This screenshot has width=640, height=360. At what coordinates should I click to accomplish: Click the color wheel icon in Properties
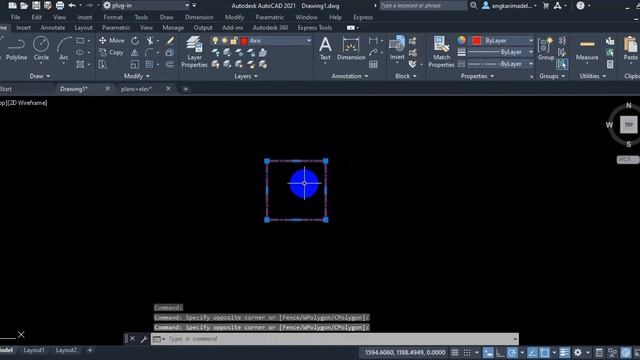pyautogui.click(x=462, y=40)
